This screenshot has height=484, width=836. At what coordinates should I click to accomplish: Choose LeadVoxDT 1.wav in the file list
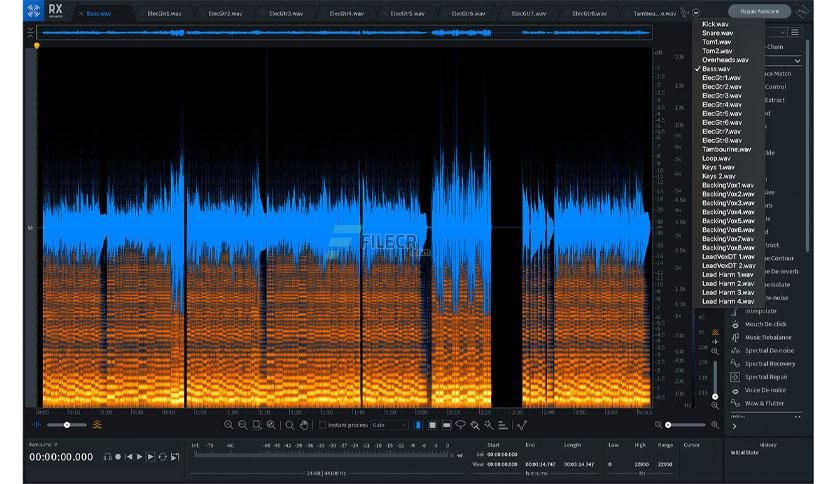727,256
